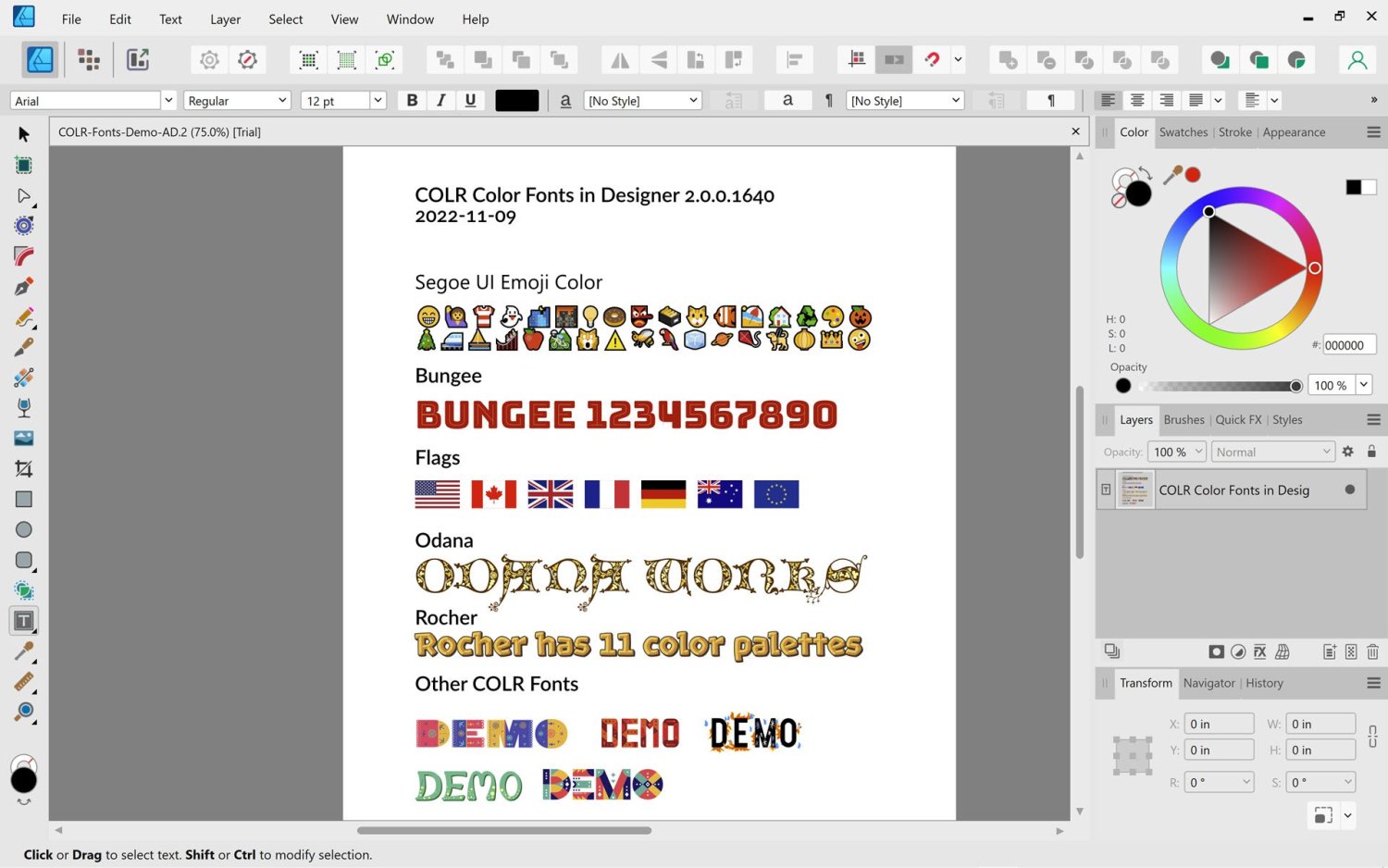Image resolution: width=1388 pixels, height=868 pixels.
Task: Click the black text color swatch
Action: coord(516,100)
